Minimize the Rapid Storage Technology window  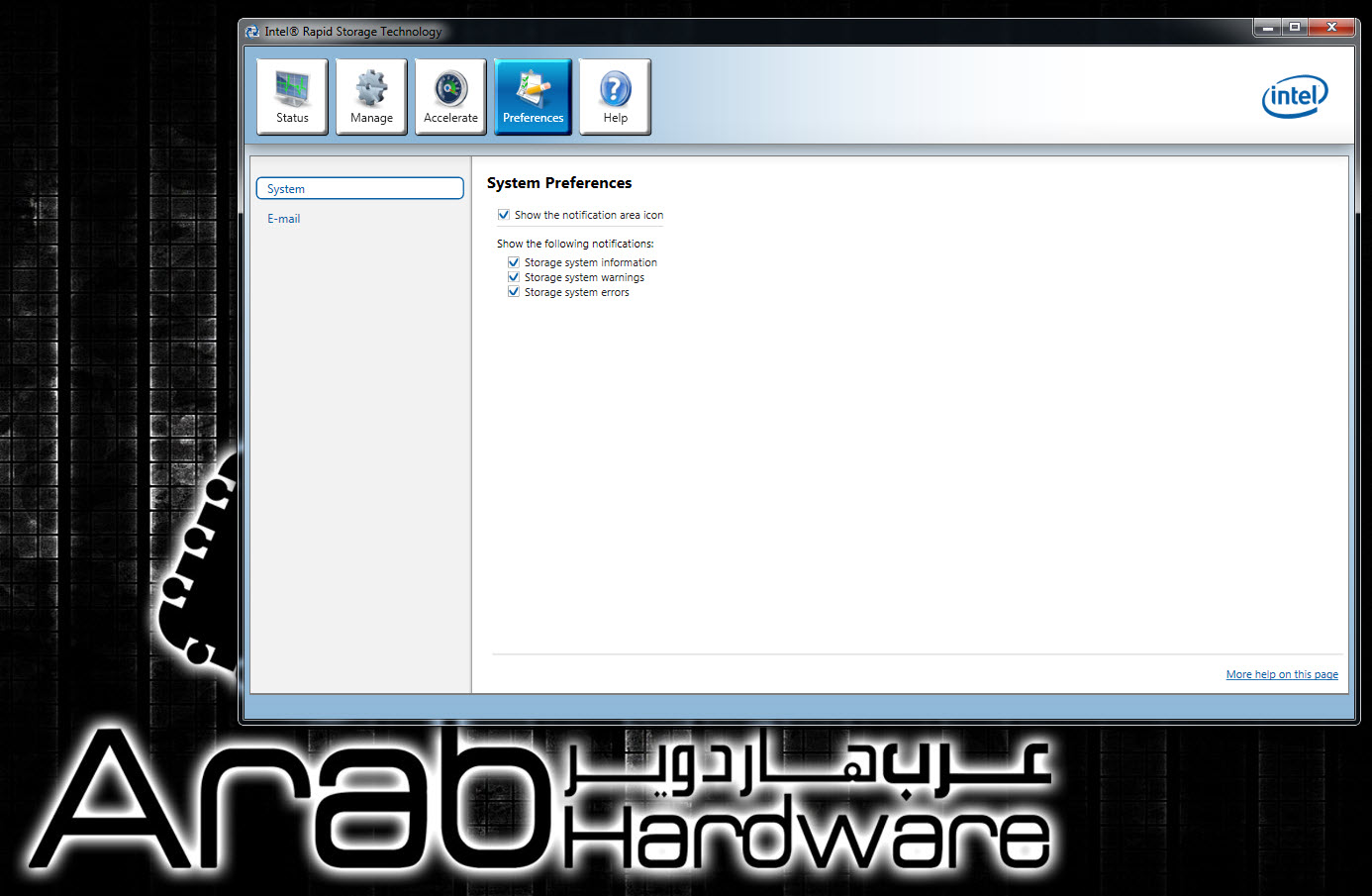1267,27
